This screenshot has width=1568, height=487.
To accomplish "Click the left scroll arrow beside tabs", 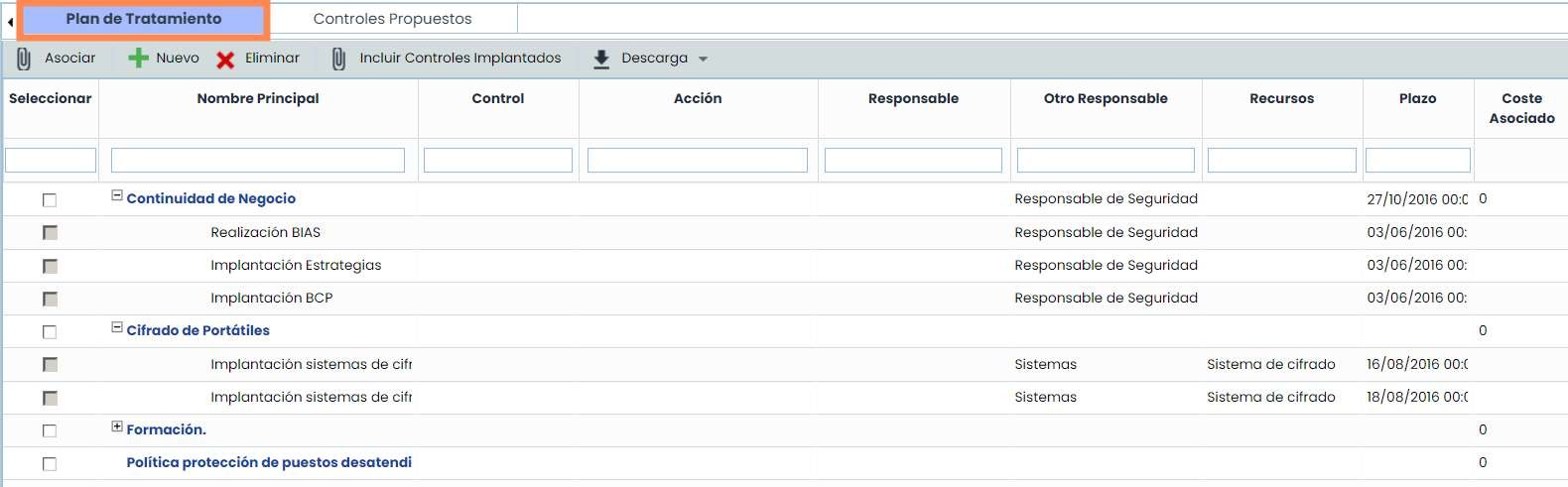I will pos(10,21).
